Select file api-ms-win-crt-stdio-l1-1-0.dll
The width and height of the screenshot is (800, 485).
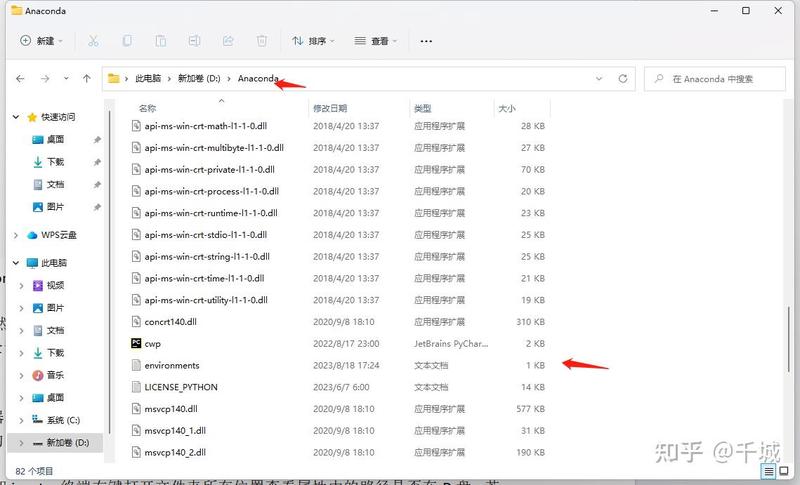206,235
